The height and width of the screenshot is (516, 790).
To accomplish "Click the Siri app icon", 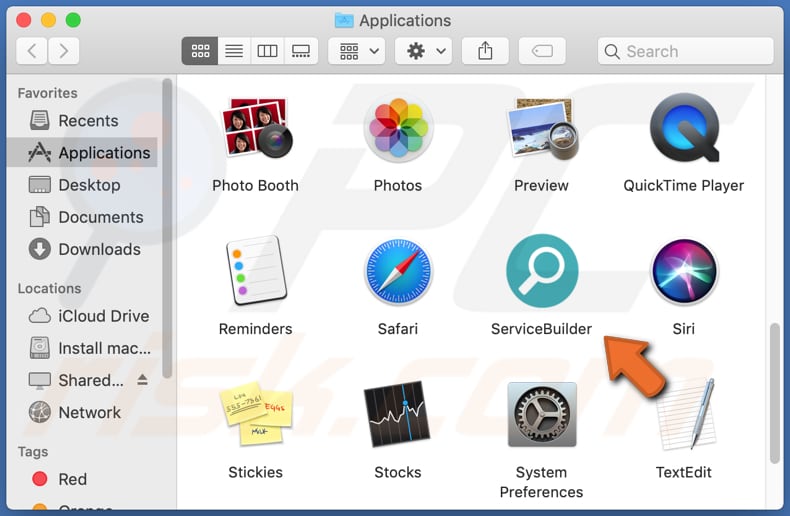I will [684, 271].
